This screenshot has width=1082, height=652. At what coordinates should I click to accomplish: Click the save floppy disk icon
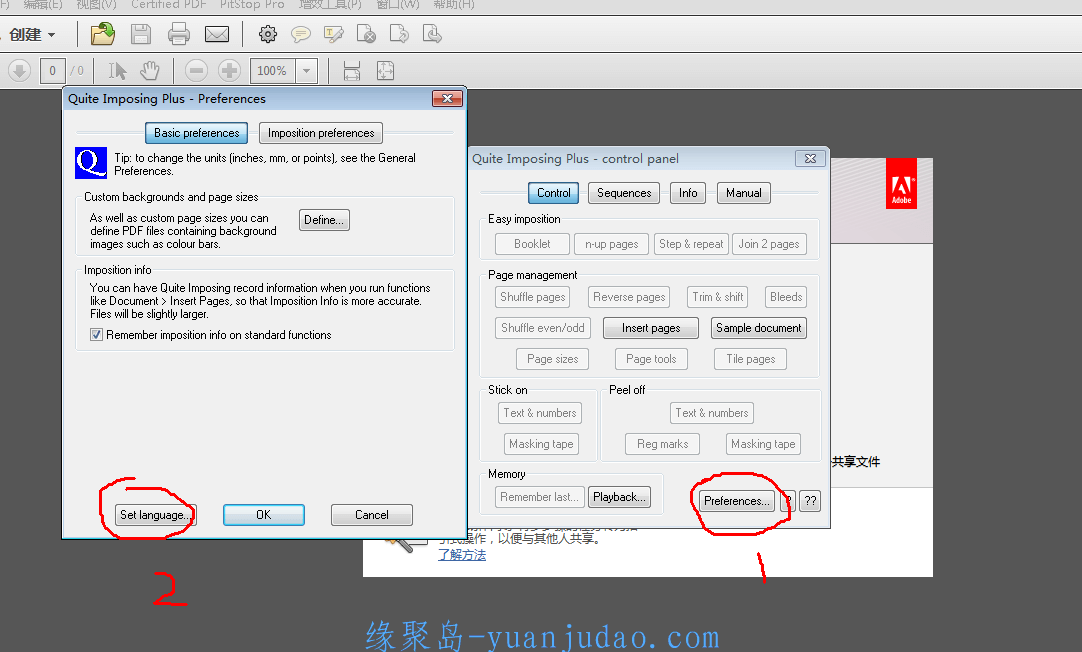click(141, 34)
